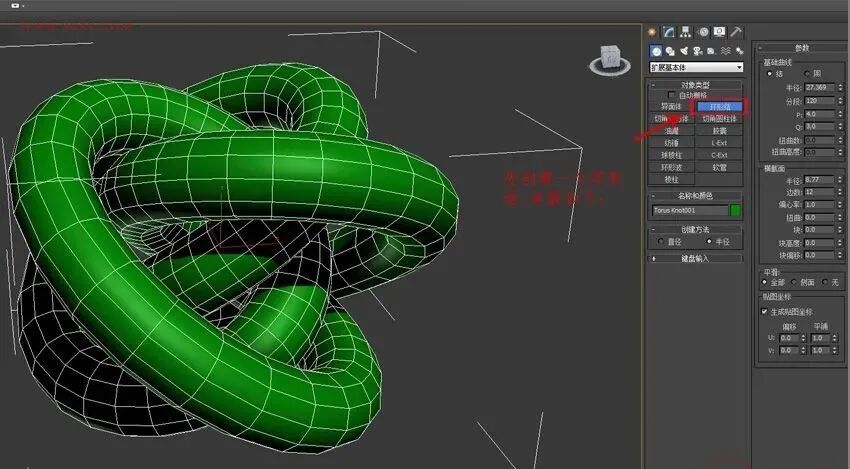Viewport: 850px width, 469px height.
Task: Open the Utilities hammer tab
Action: click(736, 32)
